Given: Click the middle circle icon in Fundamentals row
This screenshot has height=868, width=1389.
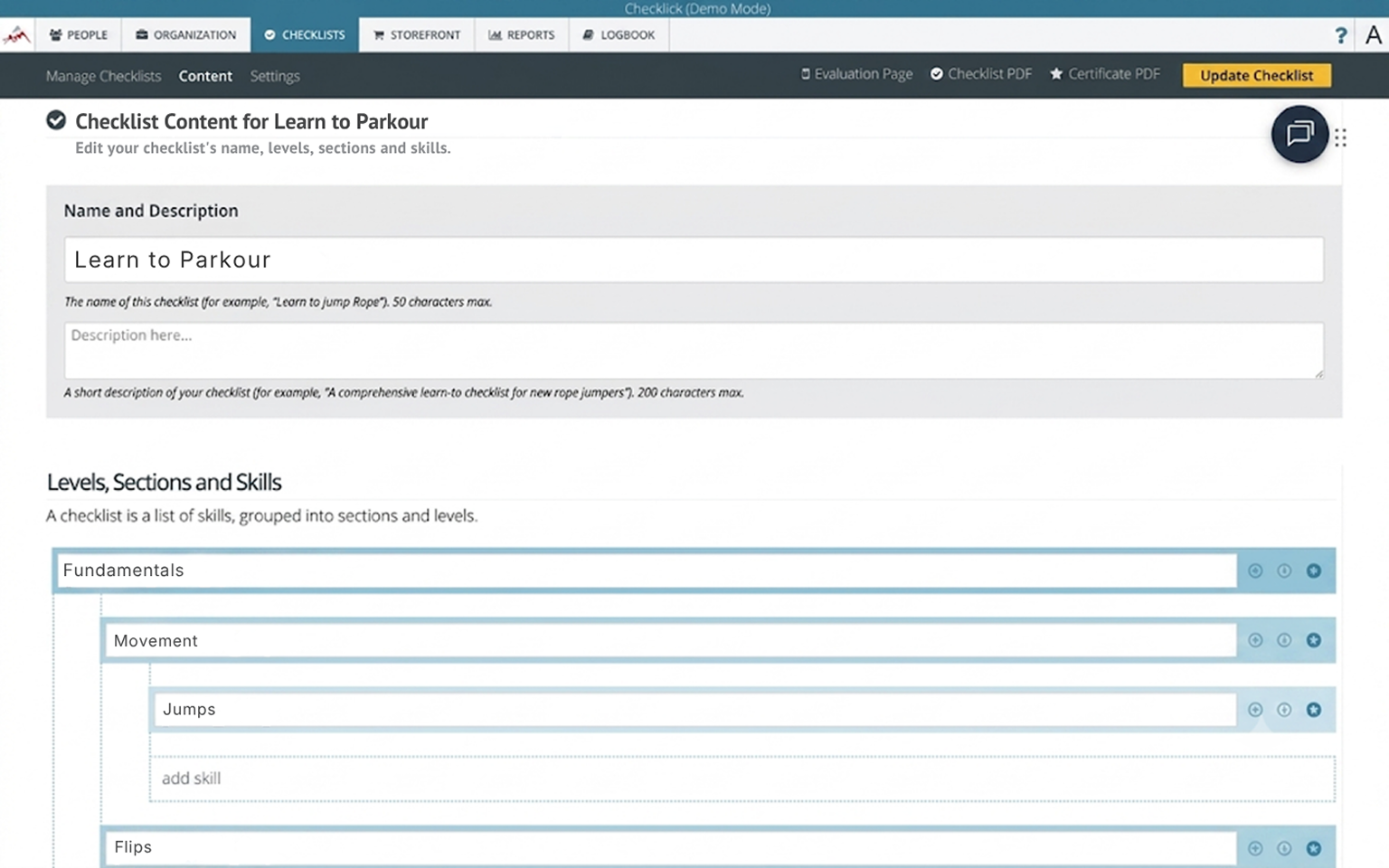Looking at the screenshot, I should pyautogui.click(x=1284, y=571).
